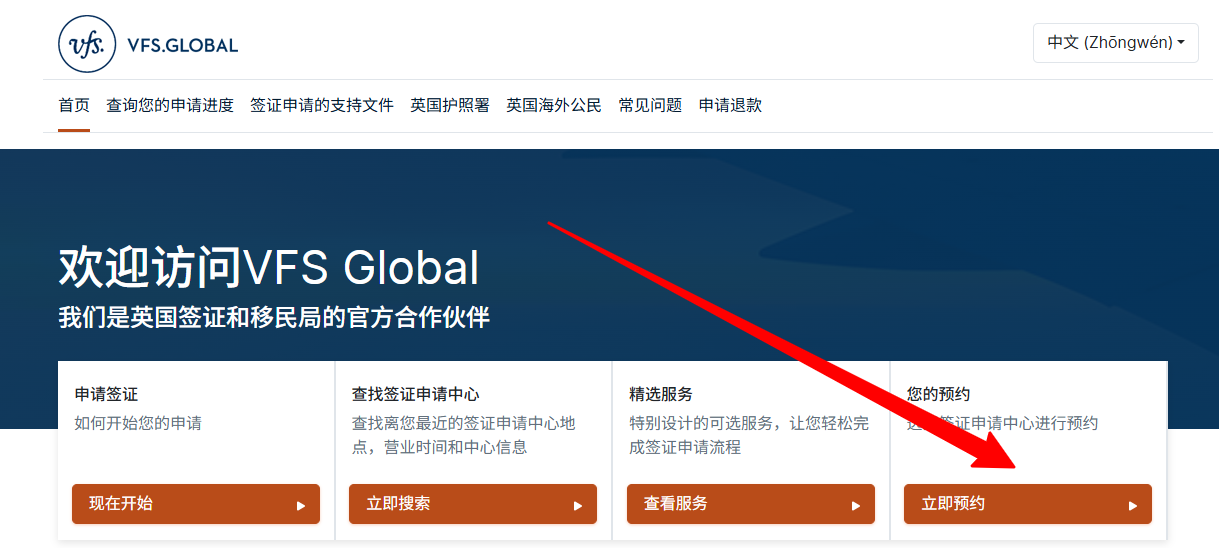The width and height of the screenshot is (1219, 548).
Task: Go to 签证申请的支持文件 menu item
Action: (322, 105)
